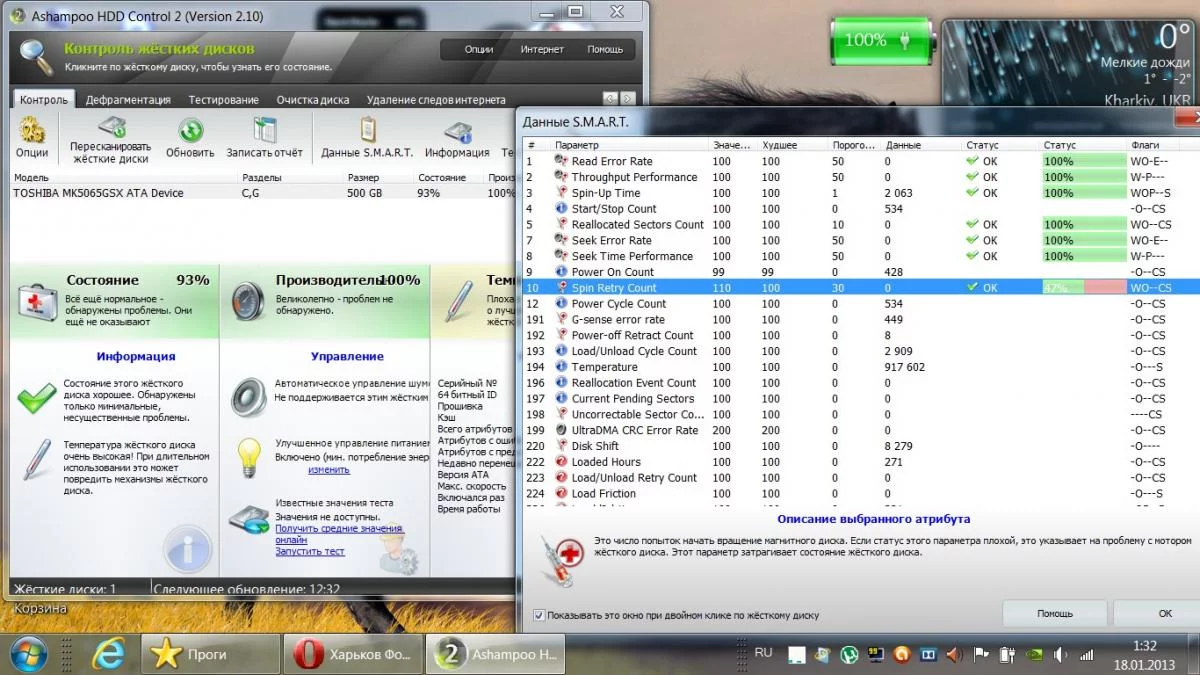Click the Запустить тест link
Image resolution: width=1200 pixels, height=675 pixels.
(x=310, y=551)
